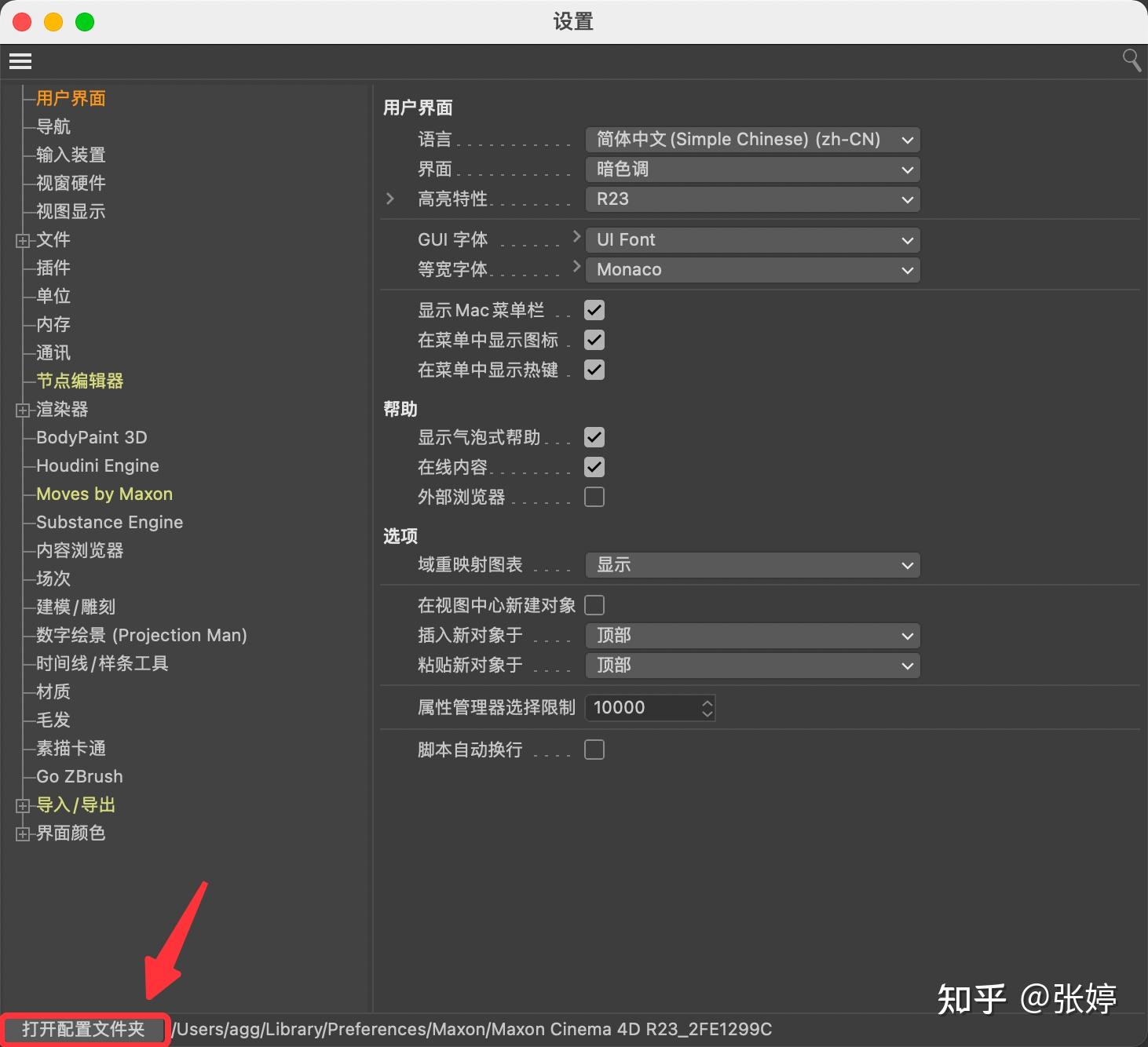Open the 插入新对象于 dropdown

(x=751, y=636)
